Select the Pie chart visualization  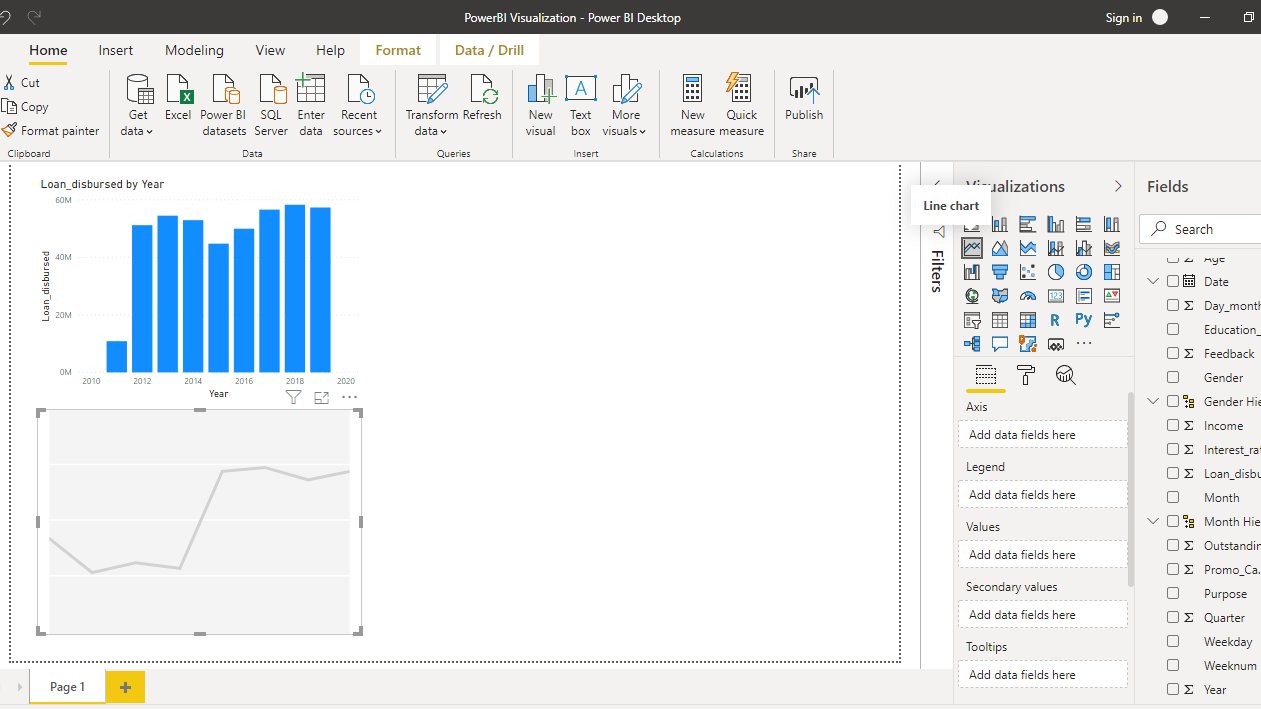point(1056,272)
